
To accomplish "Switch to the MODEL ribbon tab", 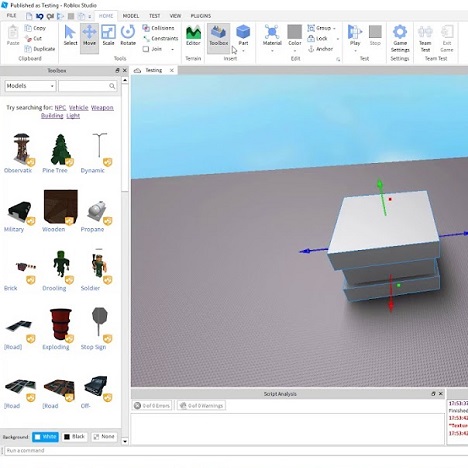I will click(x=131, y=16).
